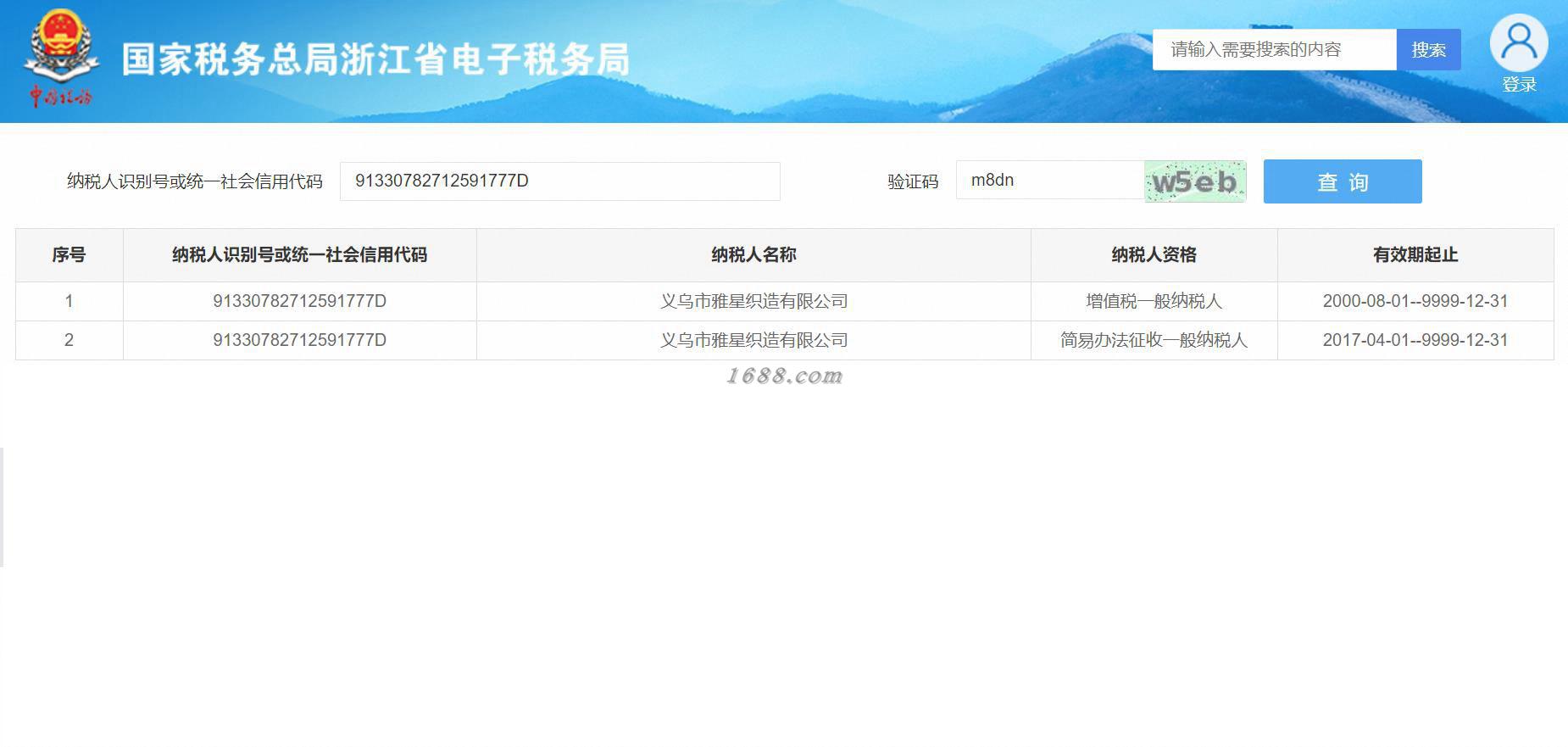Click 义乌市雅星织造有限公司 in row 1
This screenshot has height=747, width=1568.
click(x=753, y=301)
